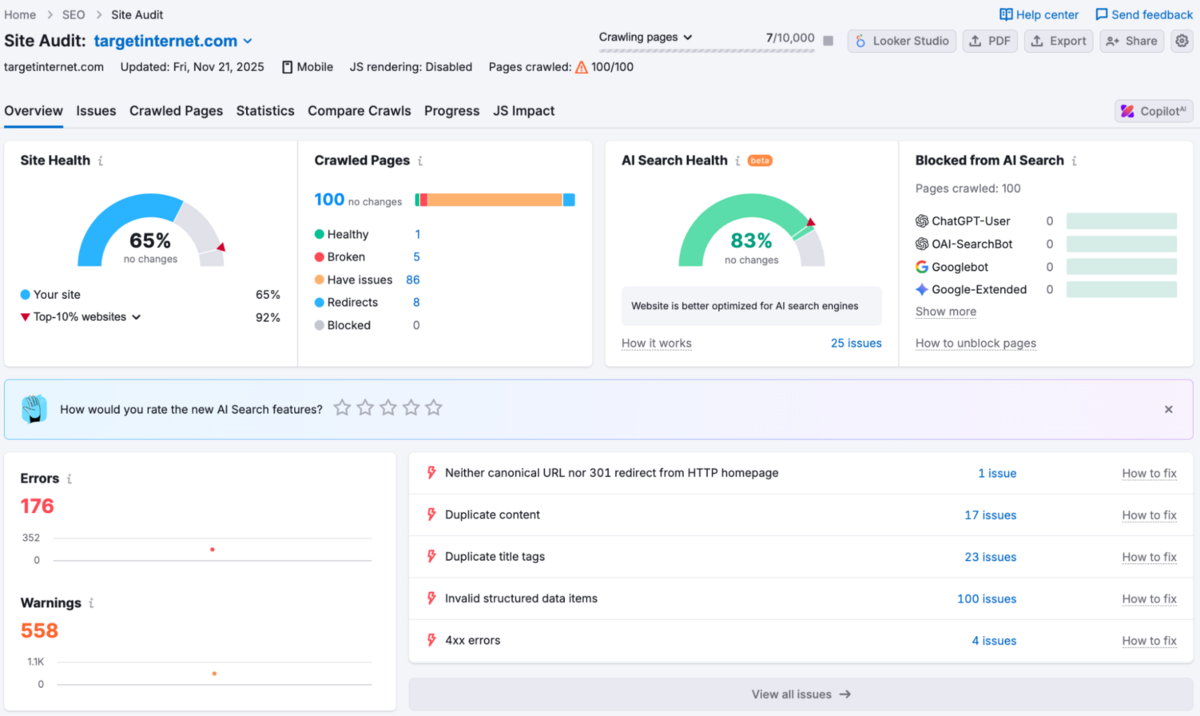
Task: Click the Share button
Action: (x=1132, y=41)
